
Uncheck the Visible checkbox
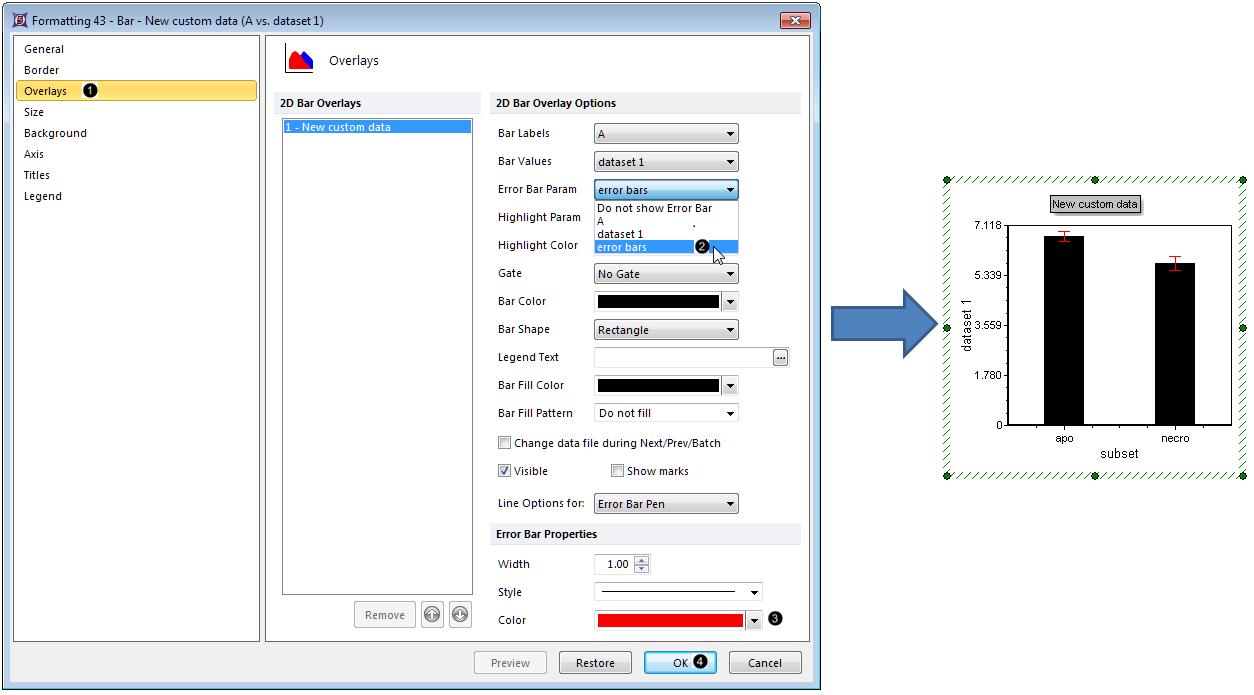pos(505,471)
